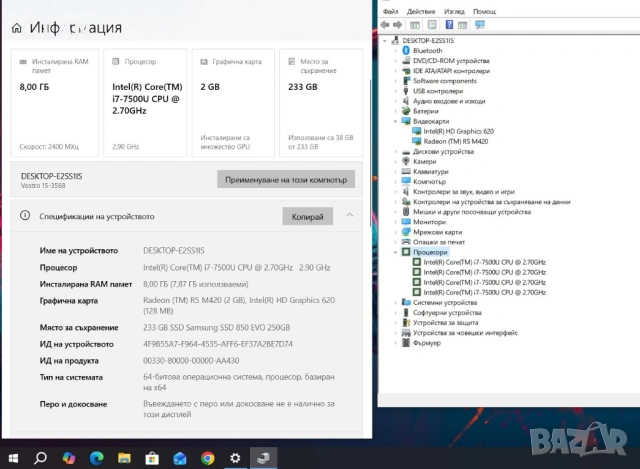Screen dimensions: 640x469
Task: Select Radeon (TM) R5 M420 adapter
Action: 456,141
